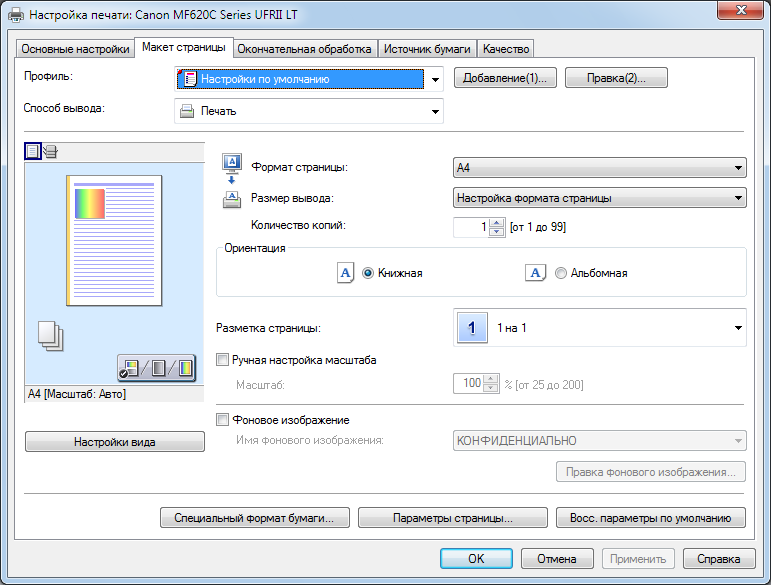Click the Отмена button

557,558
